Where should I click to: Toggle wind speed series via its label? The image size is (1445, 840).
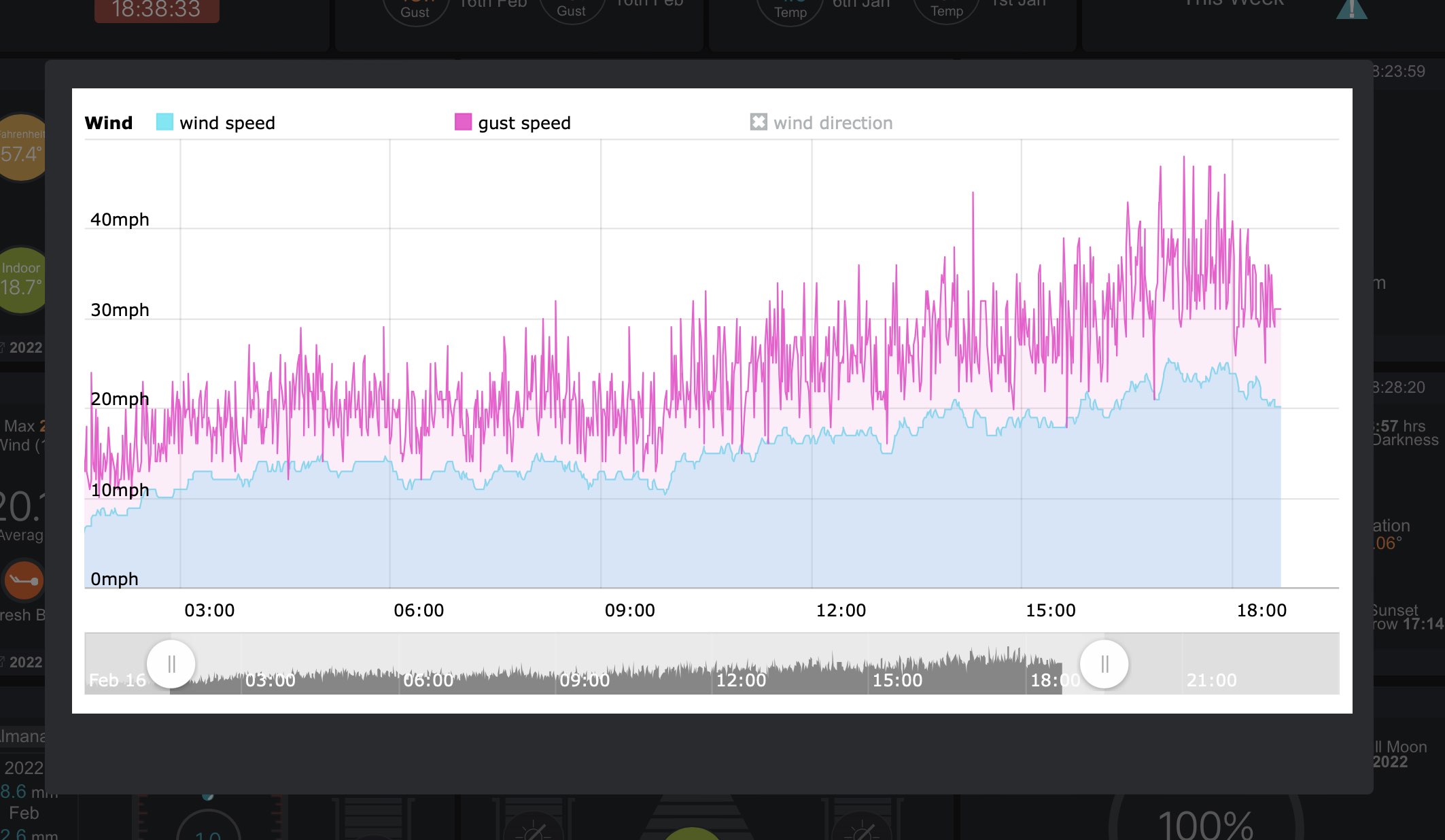click(x=227, y=123)
